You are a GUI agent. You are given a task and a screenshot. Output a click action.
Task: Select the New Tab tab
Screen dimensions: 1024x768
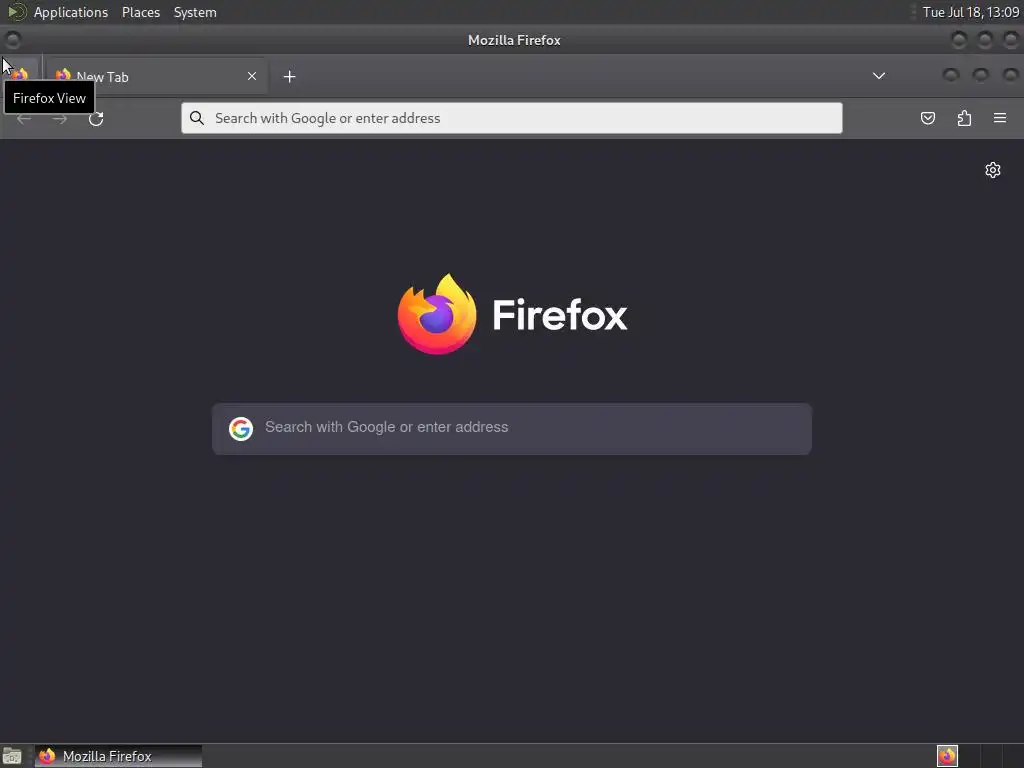coord(156,76)
